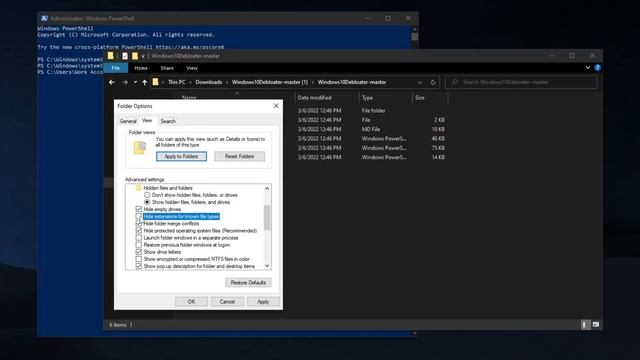The image size is (640, 360).
Task: Click the Apply button in Folder Options
Action: click(263, 302)
